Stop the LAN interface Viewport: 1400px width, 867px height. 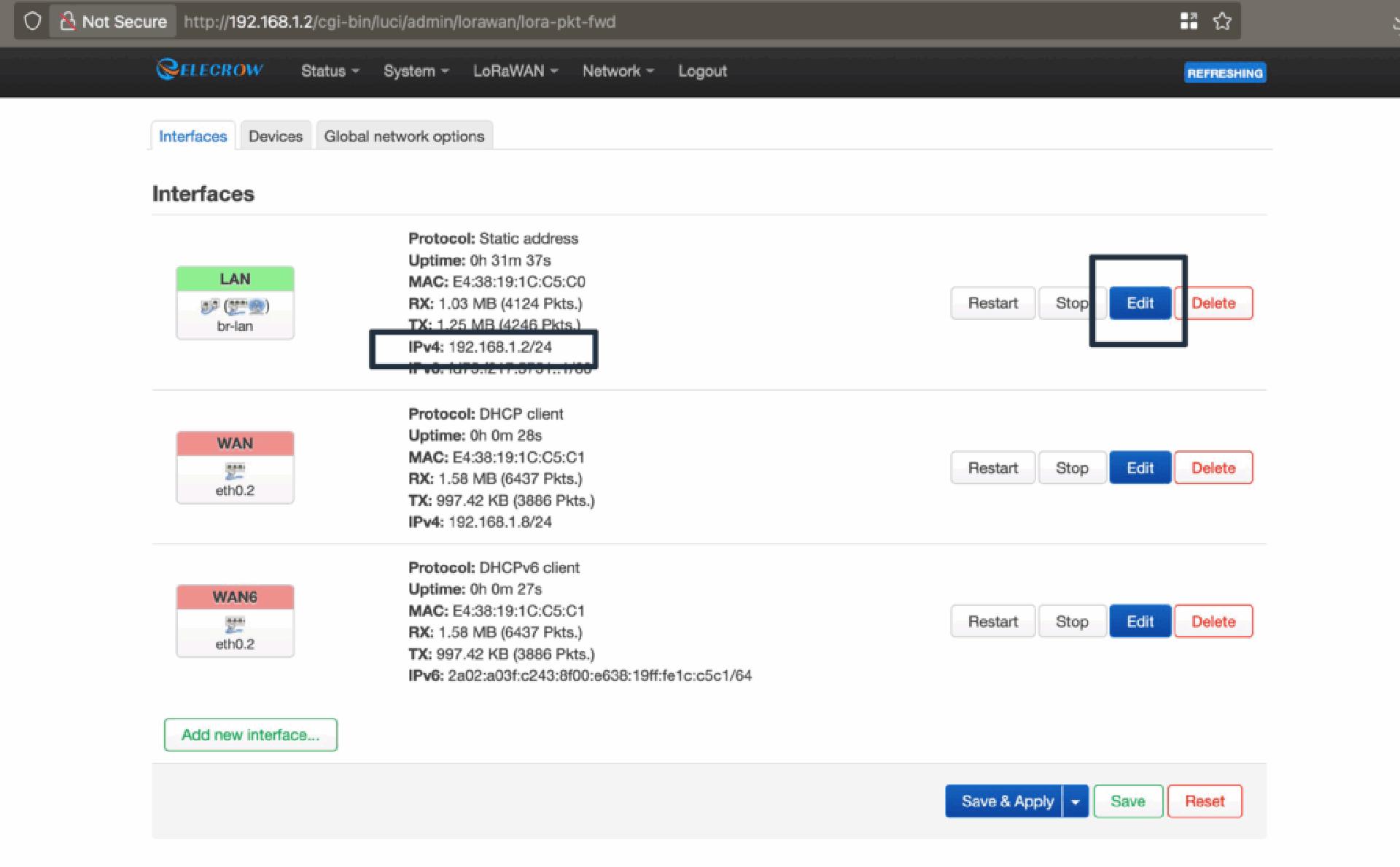pos(1072,303)
